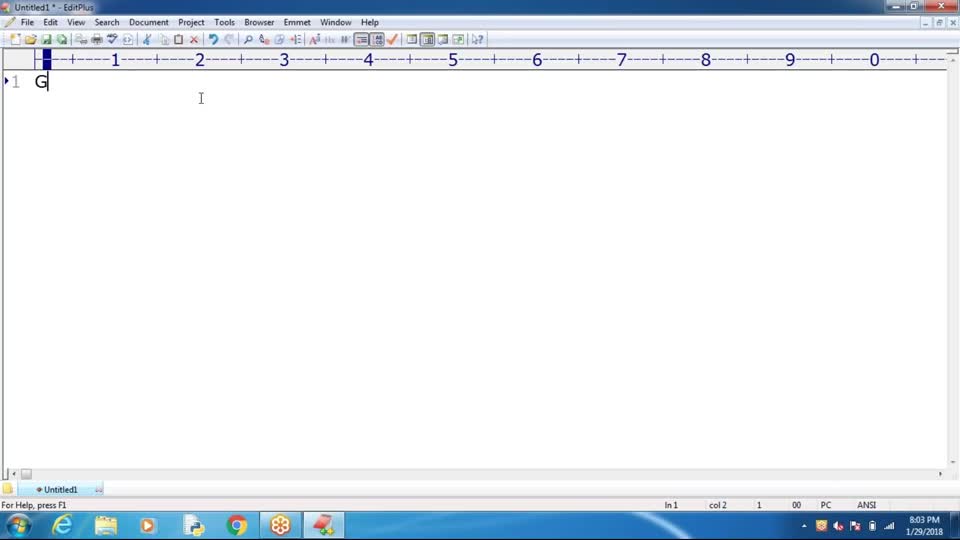Click the Copy toolbar icon
960x540 pixels.
point(163,40)
